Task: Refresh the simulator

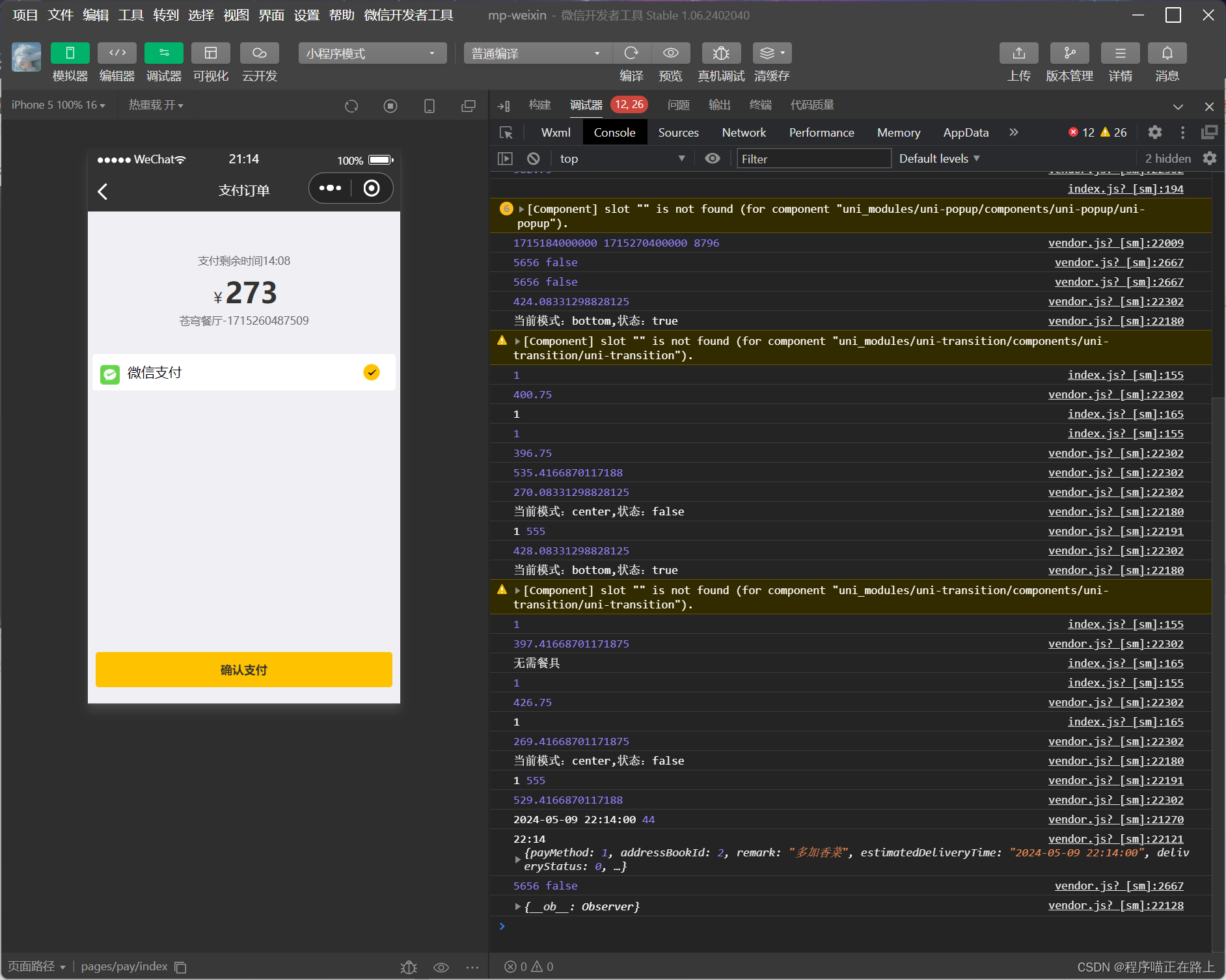Action: [351, 106]
